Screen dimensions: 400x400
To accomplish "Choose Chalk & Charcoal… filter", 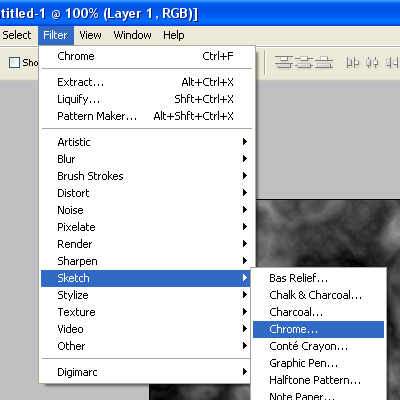I will pos(318,295).
